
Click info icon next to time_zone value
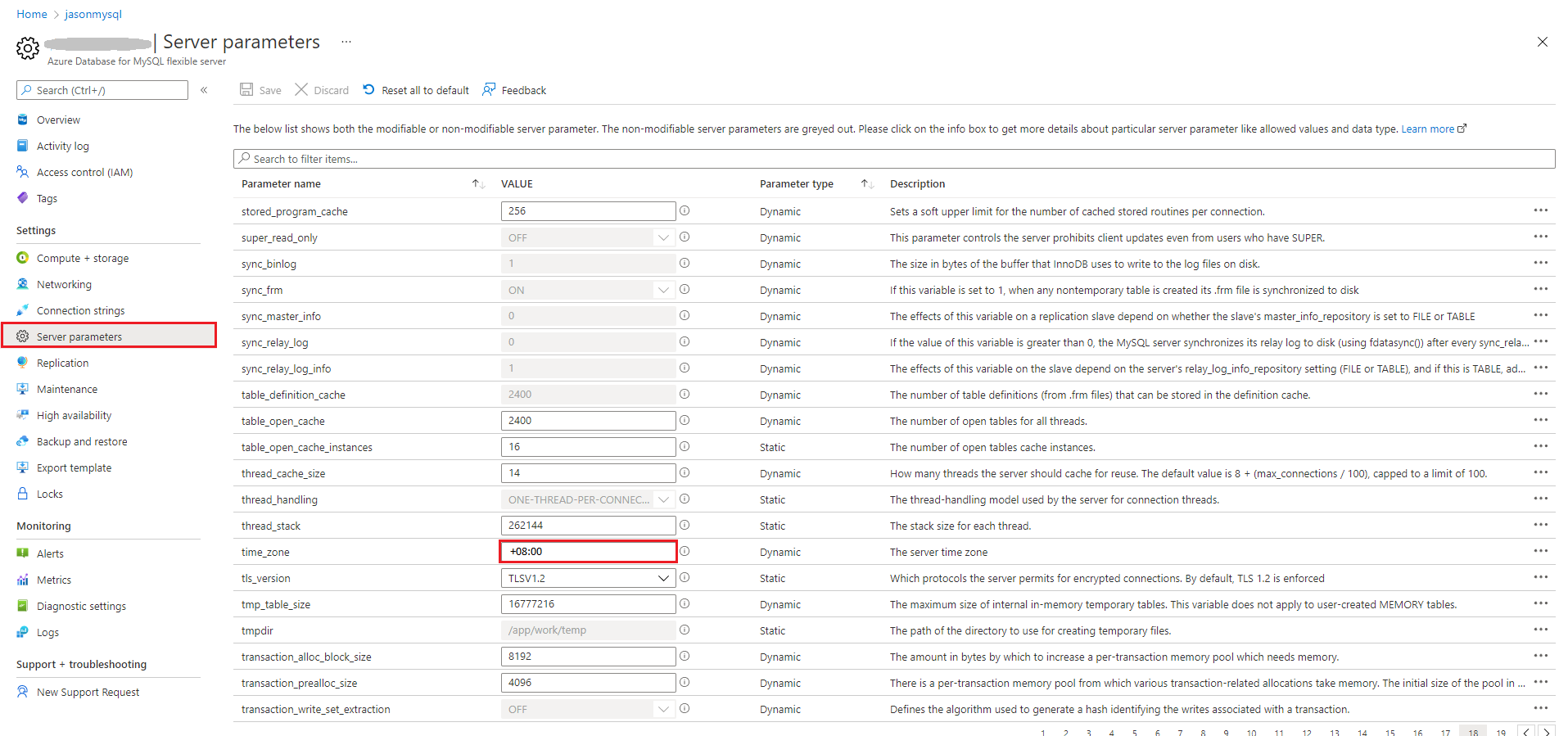(685, 552)
